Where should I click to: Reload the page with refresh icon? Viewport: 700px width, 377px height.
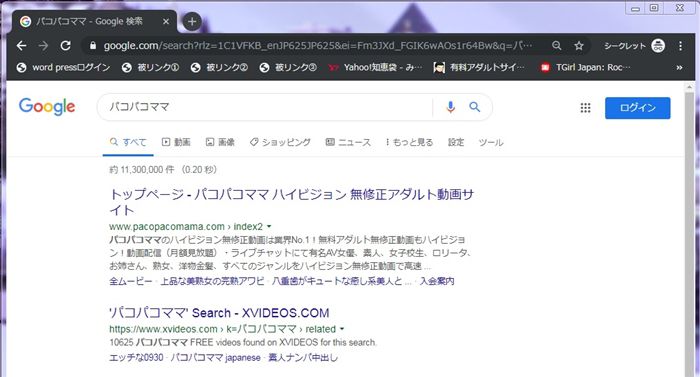coord(66,46)
